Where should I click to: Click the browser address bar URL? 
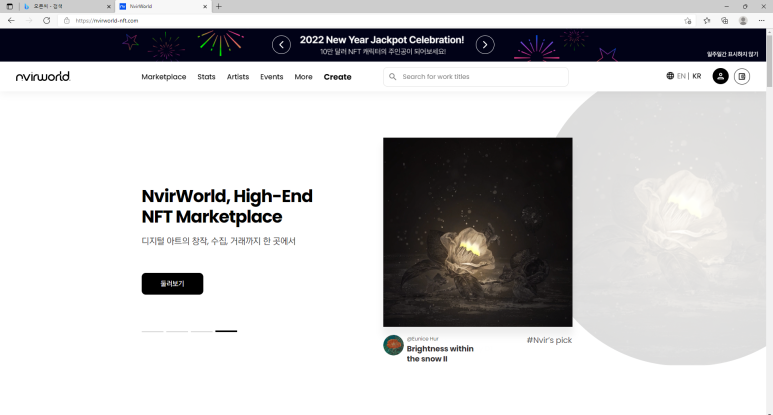(x=107, y=21)
